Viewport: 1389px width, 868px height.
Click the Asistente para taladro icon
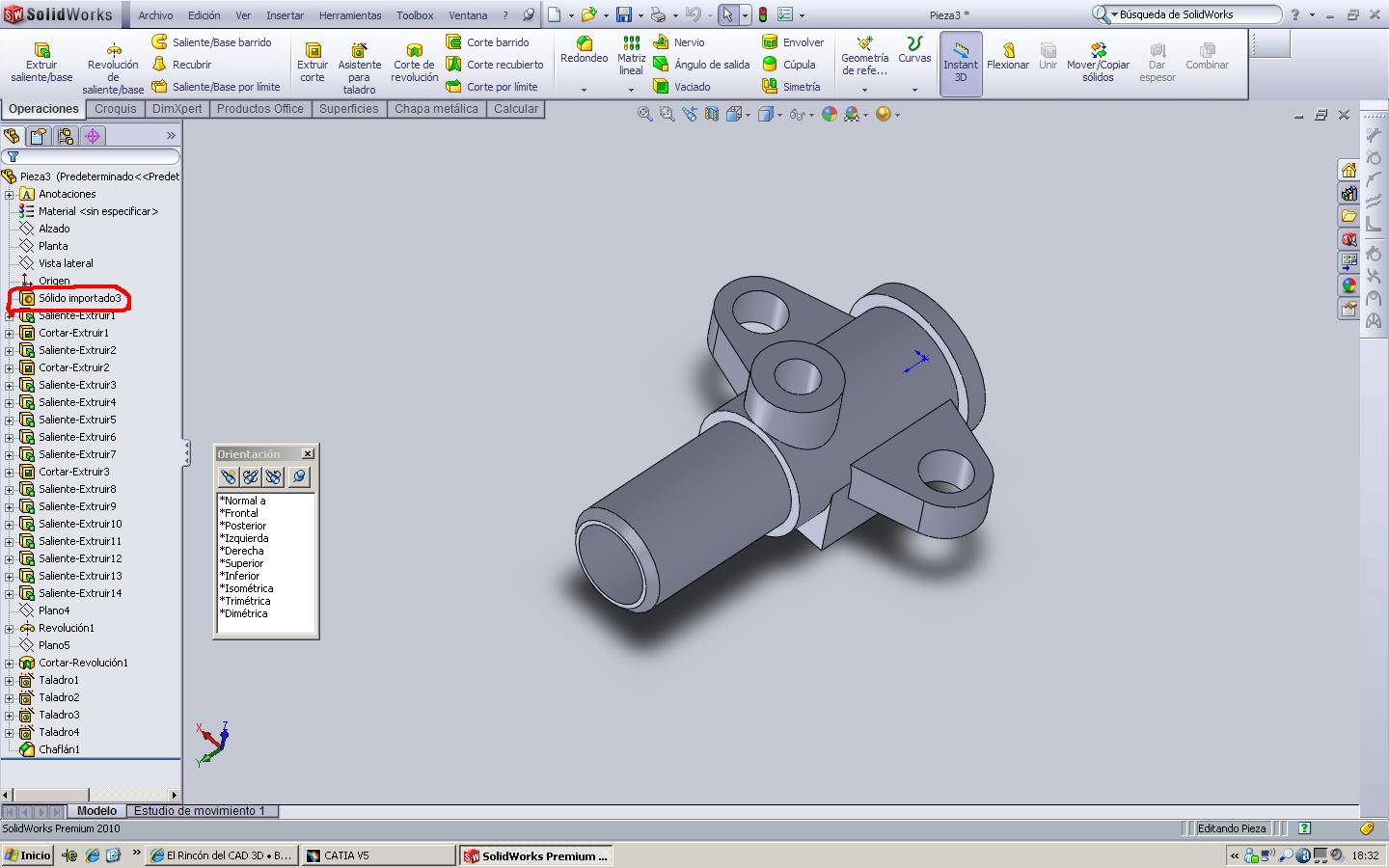[359, 62]
